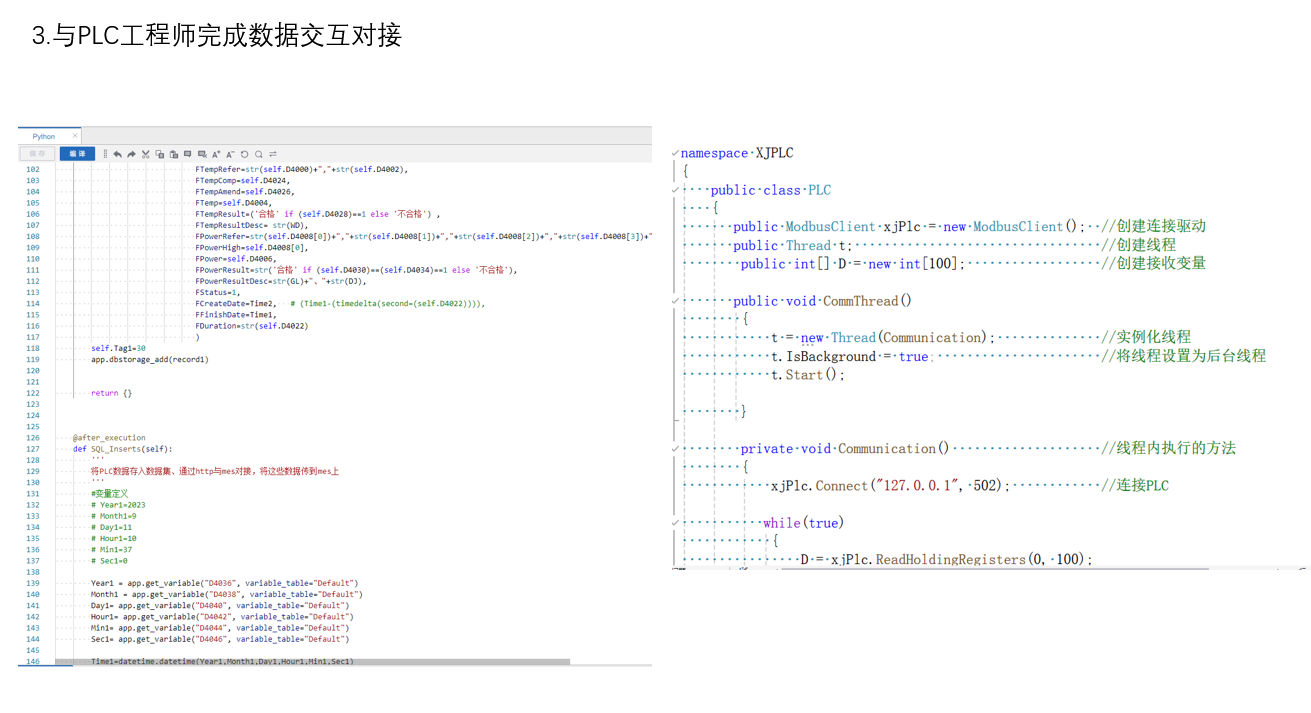
Task: Click the copy icon in toolbar
Action: (159, 154)
